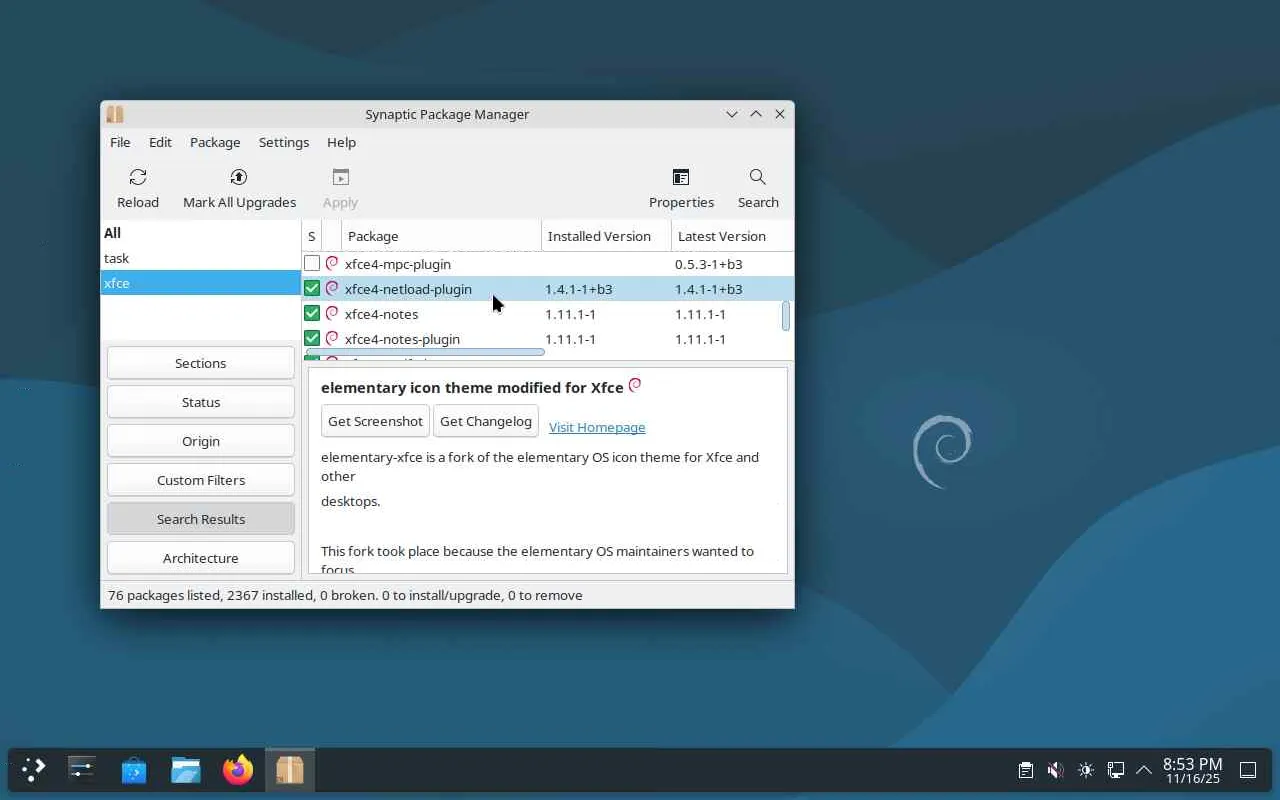Show the Sections filter view
The height and width of the screenshot is (800, 1280).
[201, 363]
